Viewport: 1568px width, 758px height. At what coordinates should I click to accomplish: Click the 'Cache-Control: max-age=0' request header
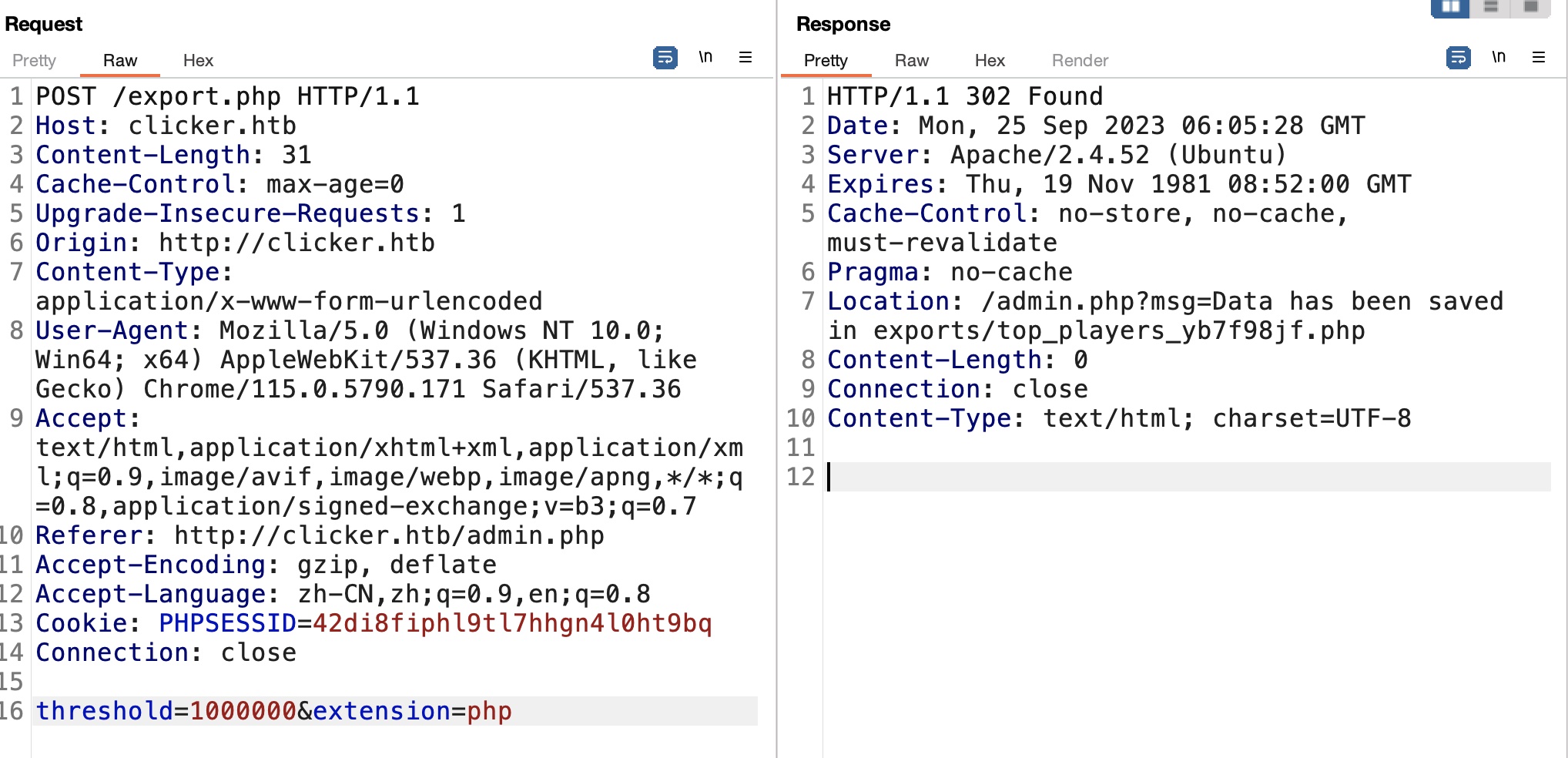pos(219,184)
